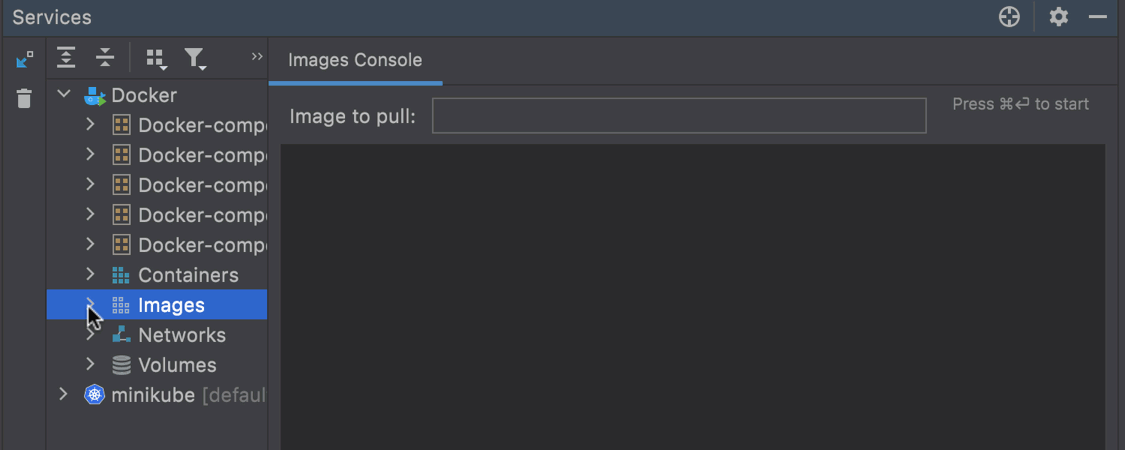Select the minikube Kubernetes item
The height and width of the screenshot is (450, 1125).
coord(152,395)
